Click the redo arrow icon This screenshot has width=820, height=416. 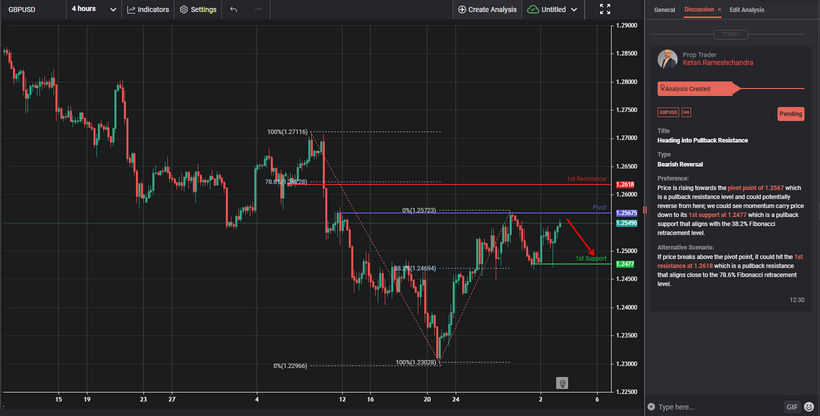pos(257,9)
